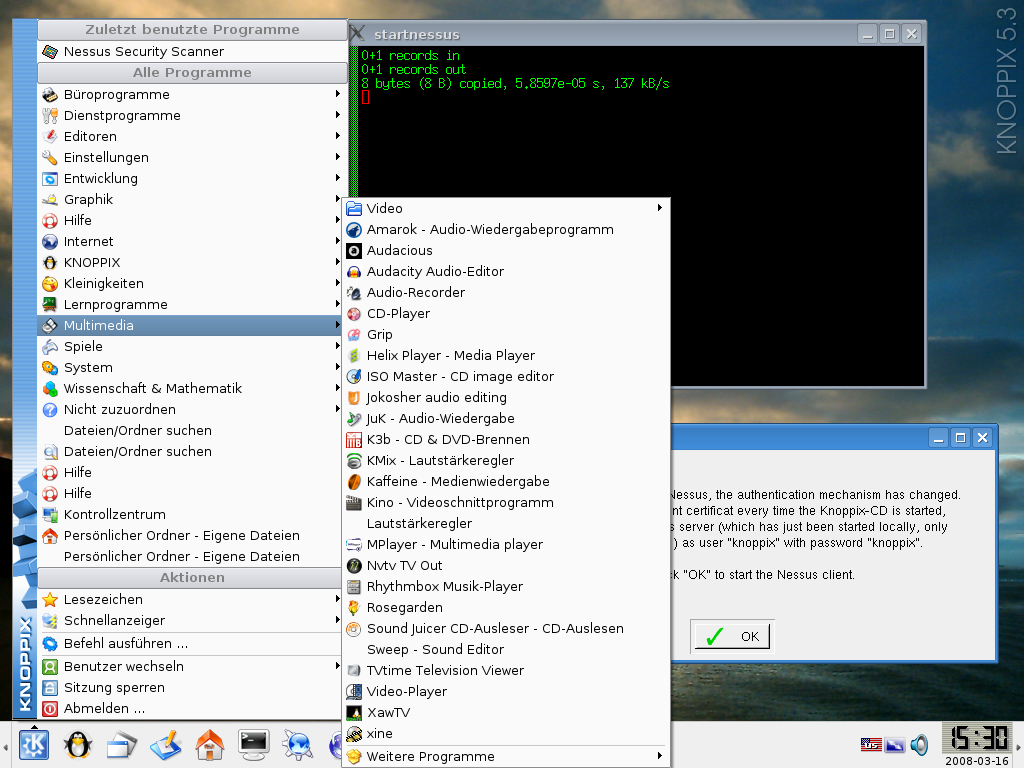Open JuK - Audio-Wiedergabe
This screenshot has height=768, width=1024.
pyautogui.click(x=506, y=418)
